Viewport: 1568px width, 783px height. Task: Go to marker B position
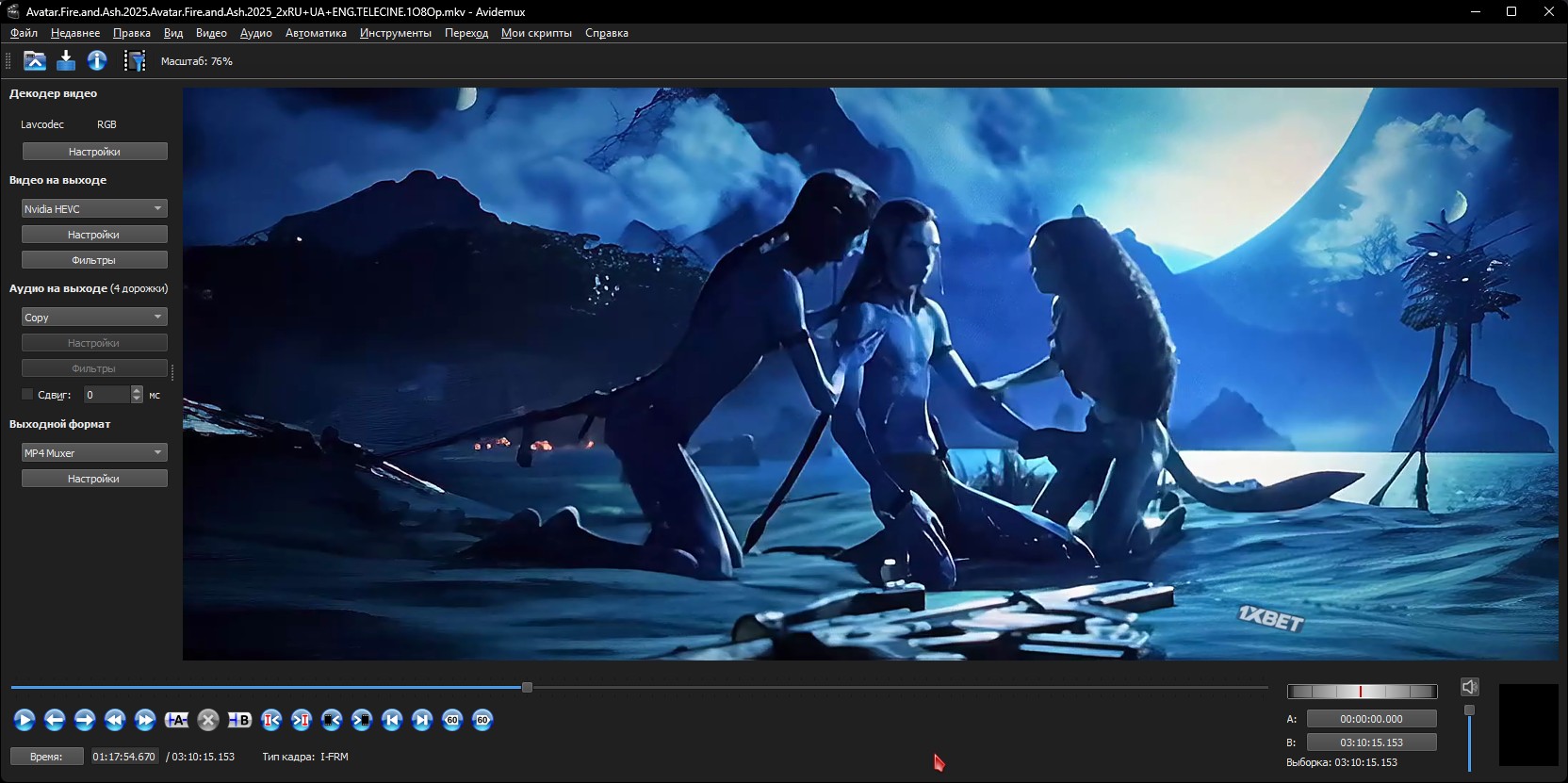tap(302, 720)
